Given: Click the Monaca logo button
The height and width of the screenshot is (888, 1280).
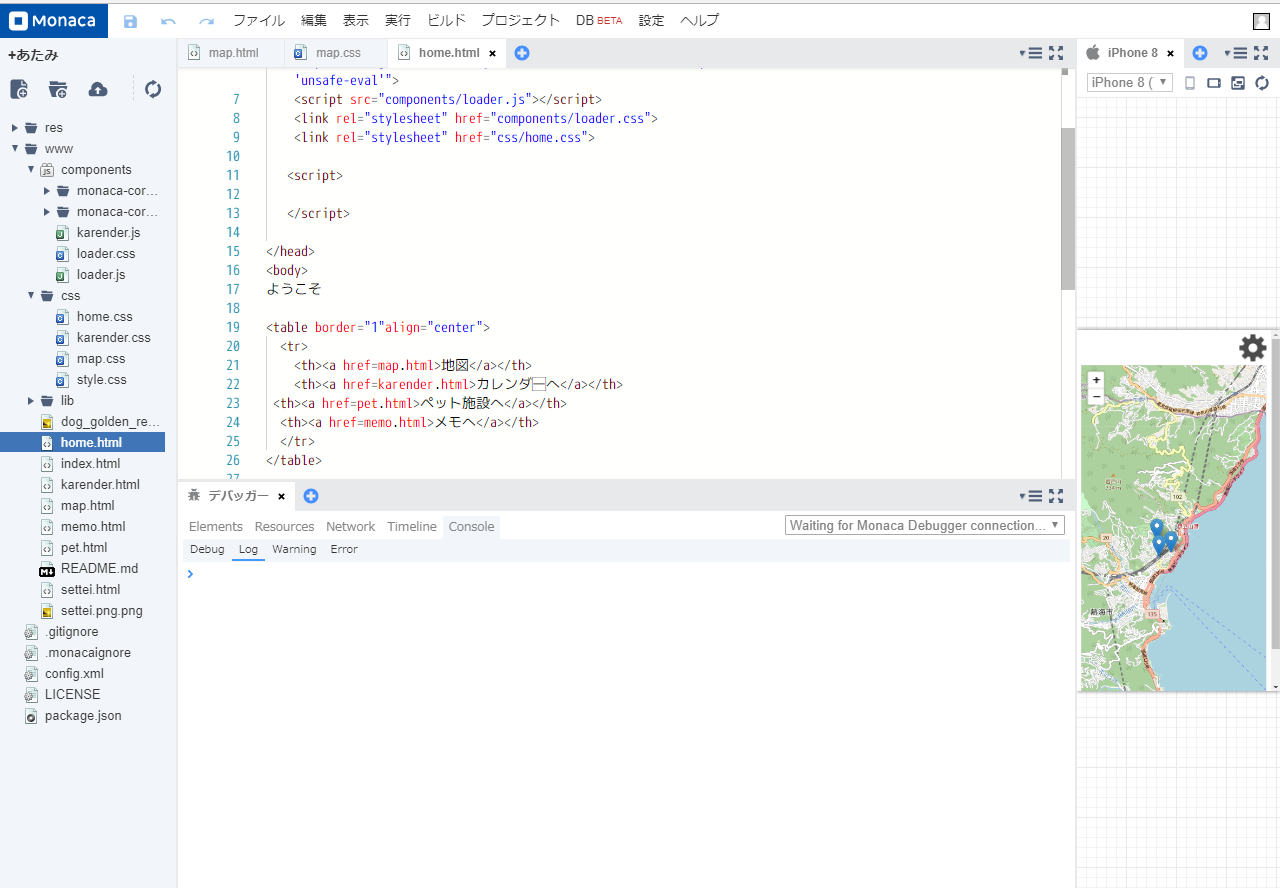Looking at the screenshot, I should tap(54, 21).
